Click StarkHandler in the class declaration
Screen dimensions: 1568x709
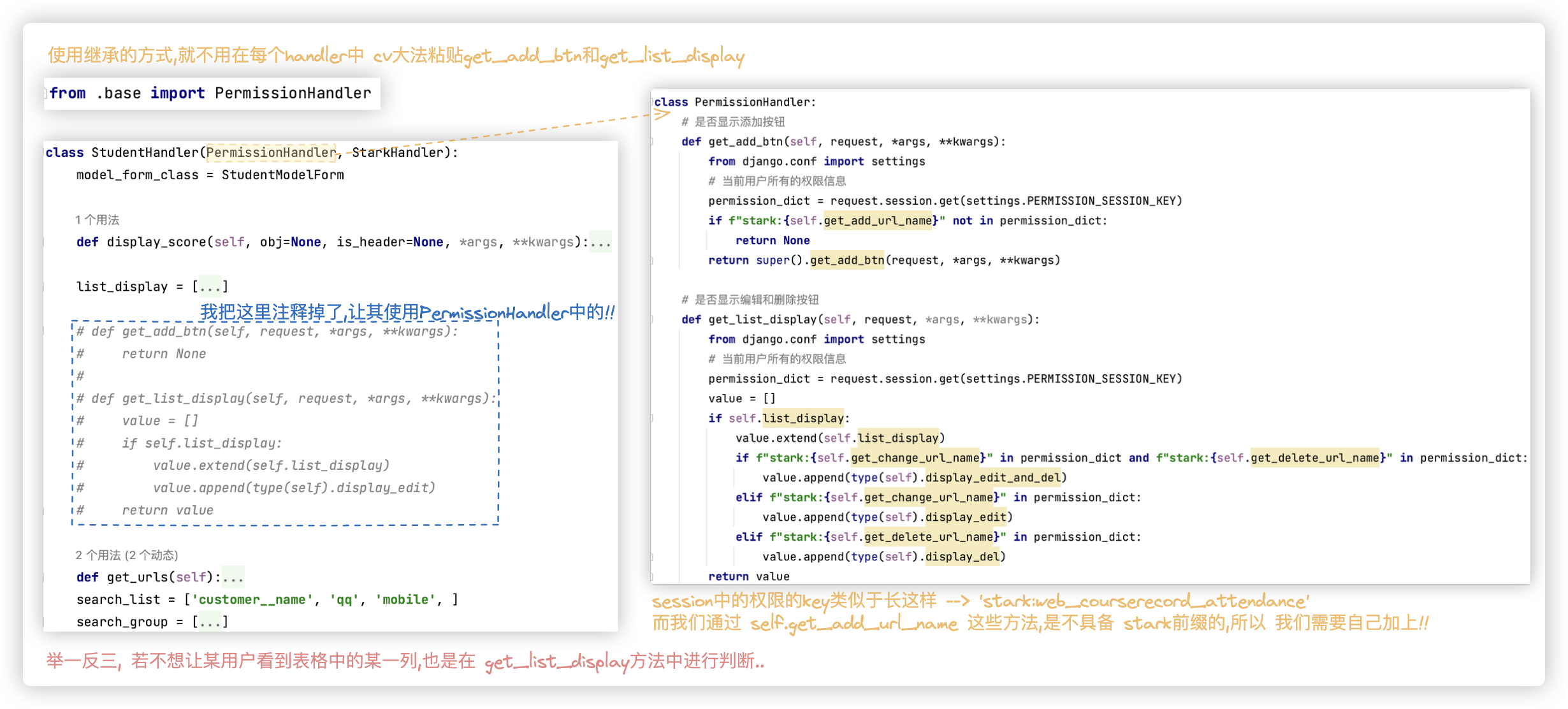(x=397, y=152)
